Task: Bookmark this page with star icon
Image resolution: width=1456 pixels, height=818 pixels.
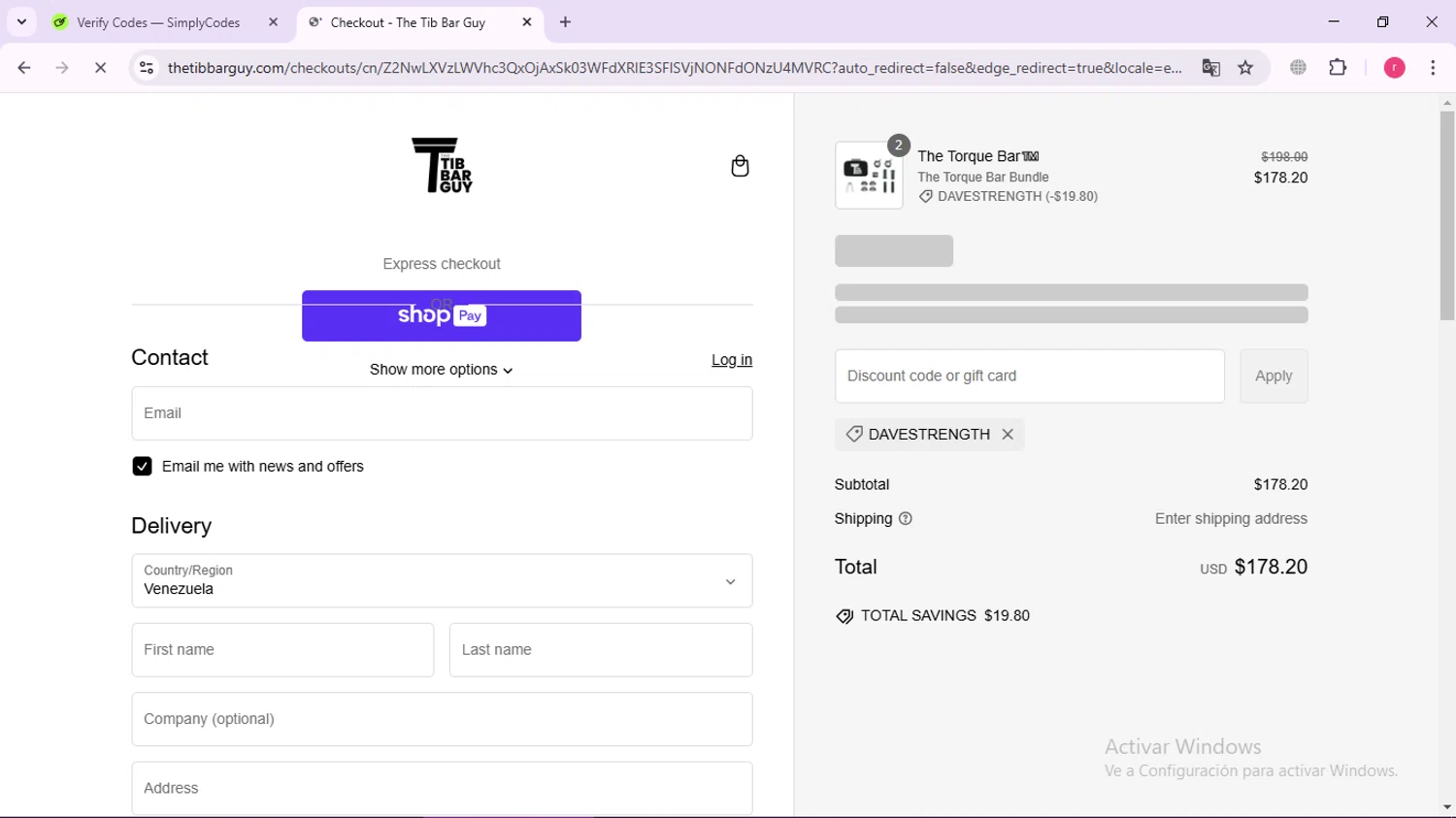Action: 1246,68
